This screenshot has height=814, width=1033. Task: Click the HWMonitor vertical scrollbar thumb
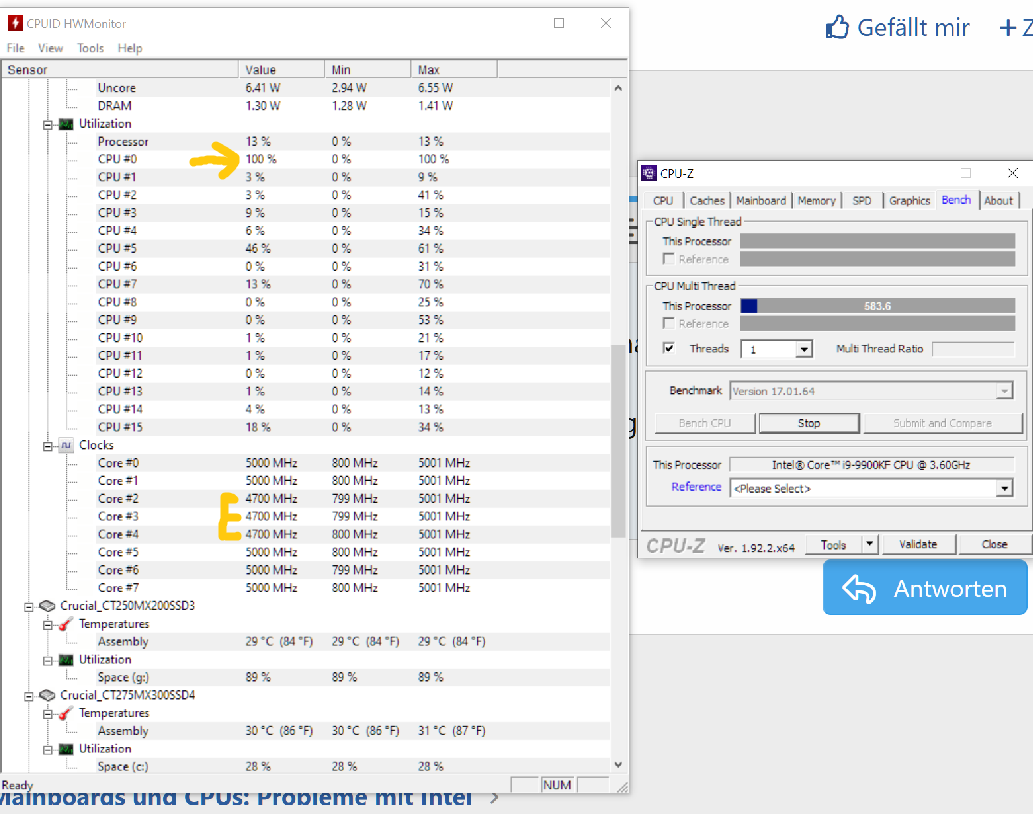pos(618,441)
